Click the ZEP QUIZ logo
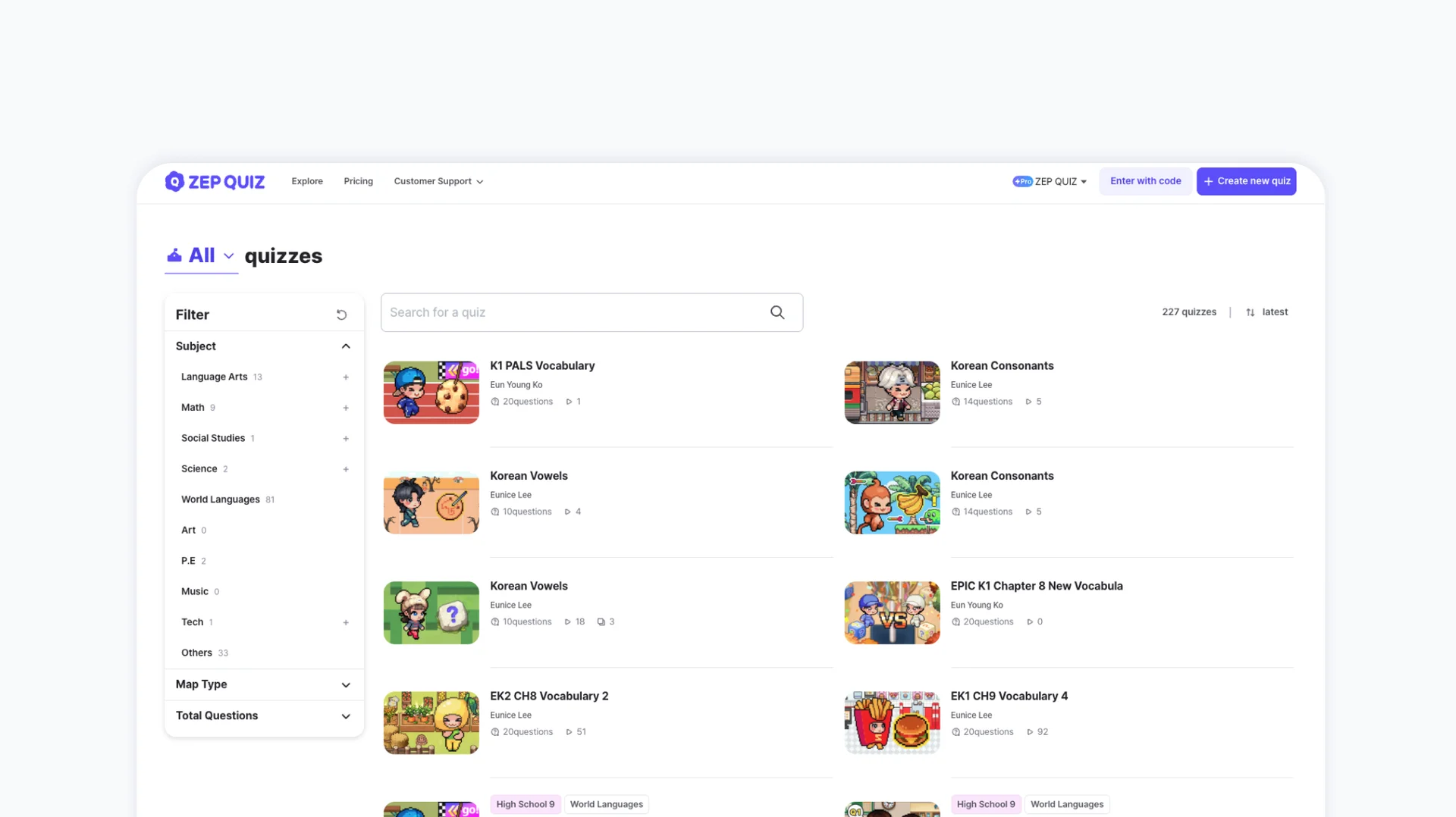This screenshot has width=1456, height=817. [x=215, y=182]
